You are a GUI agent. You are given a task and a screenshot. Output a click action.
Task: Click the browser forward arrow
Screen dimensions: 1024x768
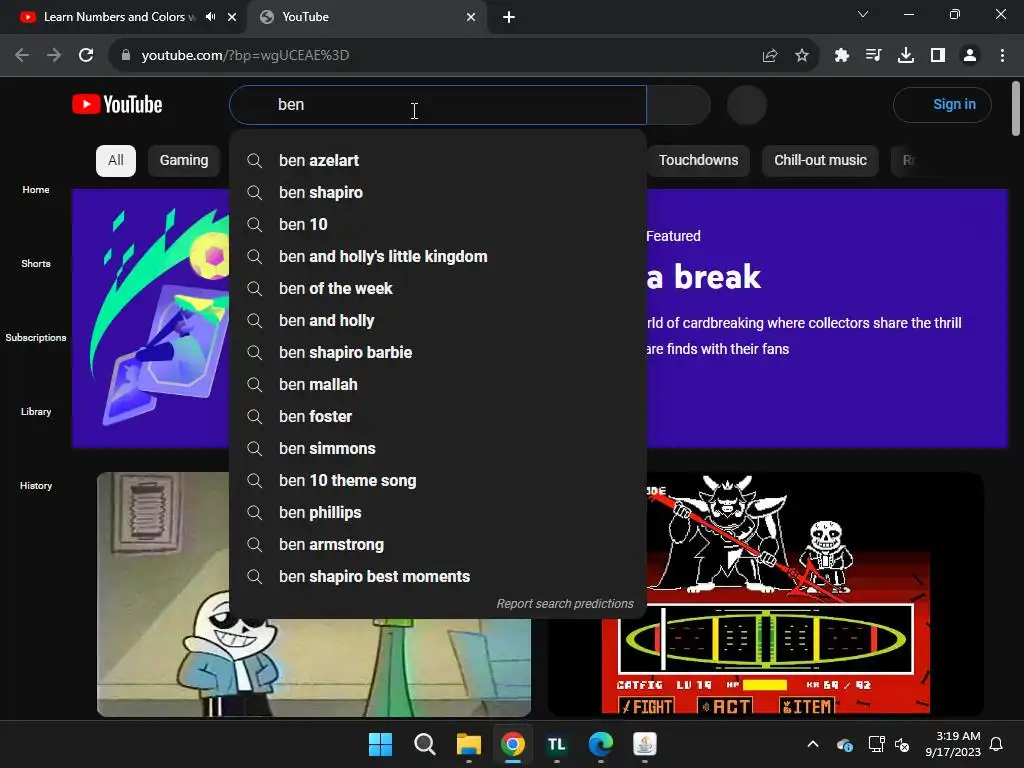coord(54,56)
